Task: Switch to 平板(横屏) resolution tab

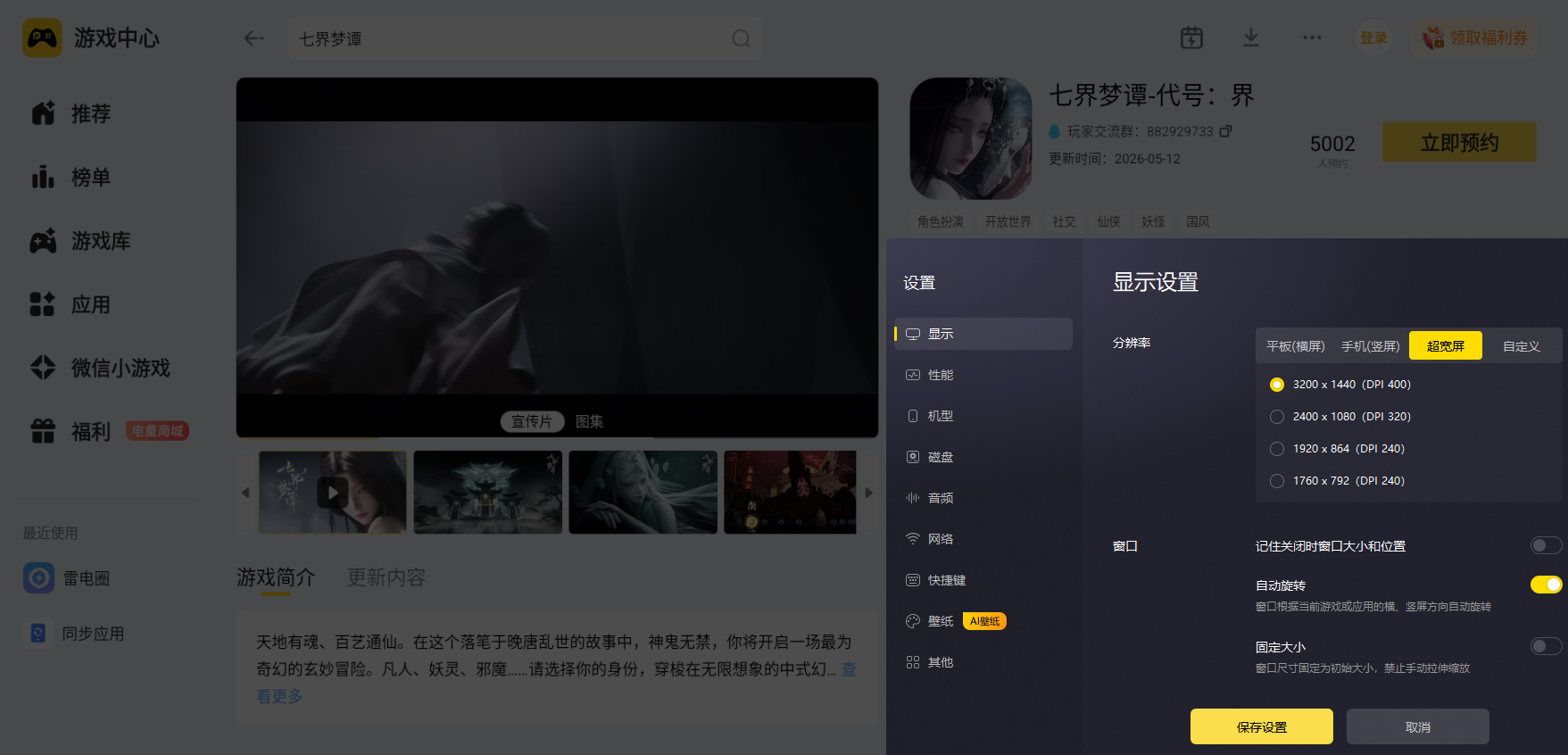Action: click(x=1295, y=346)
